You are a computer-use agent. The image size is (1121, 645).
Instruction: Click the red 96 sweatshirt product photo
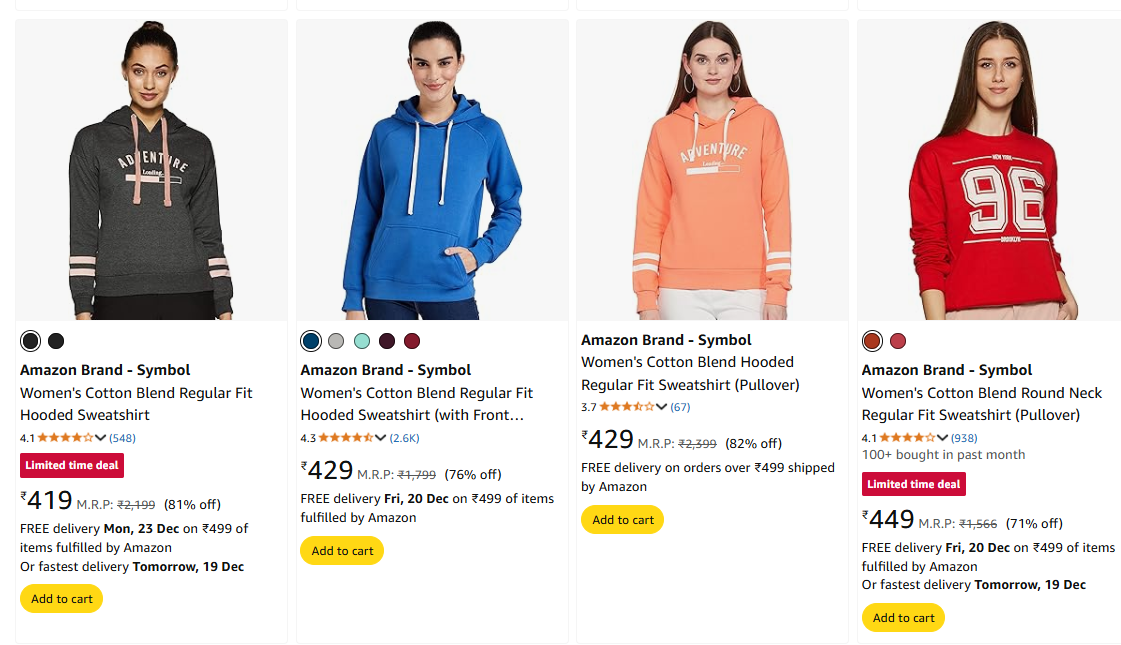(988, 170)
